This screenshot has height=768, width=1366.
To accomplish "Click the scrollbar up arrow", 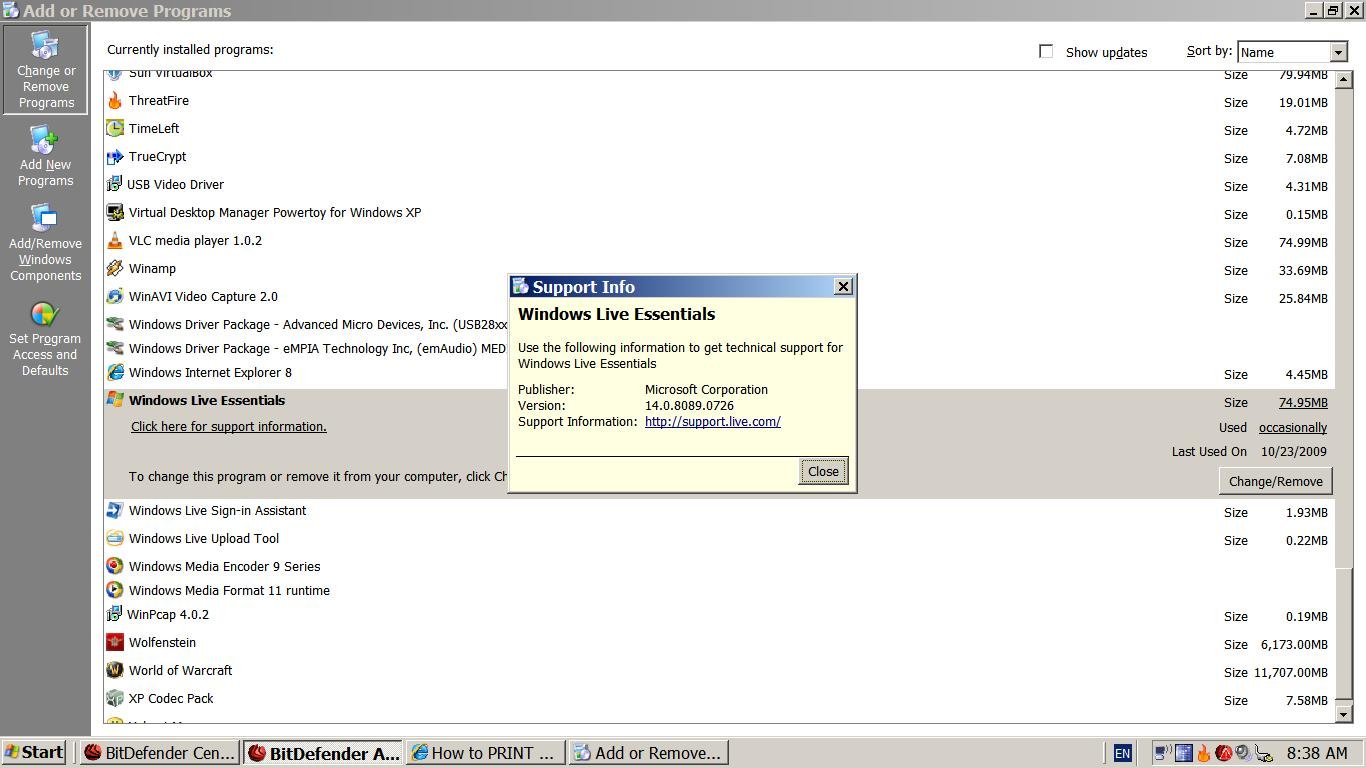I will tap(1344, 79).
